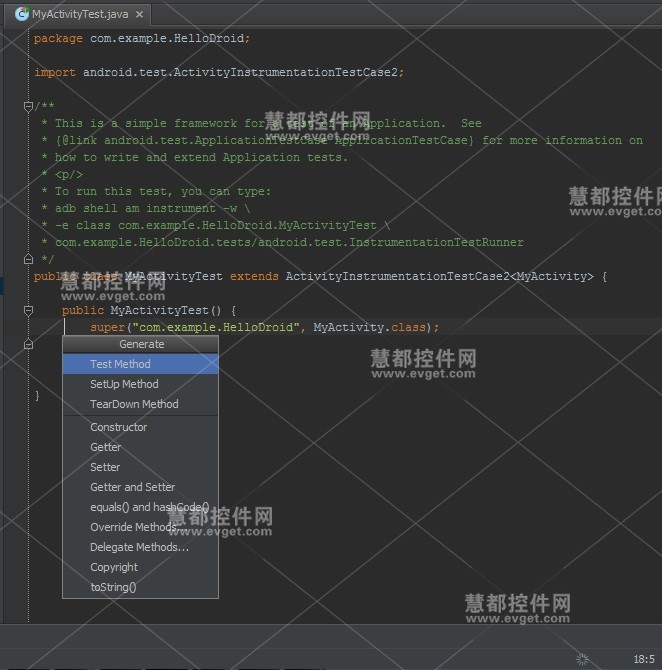Select Getter from Generate menu
This screenshot has height=670, width=662.
141,447
